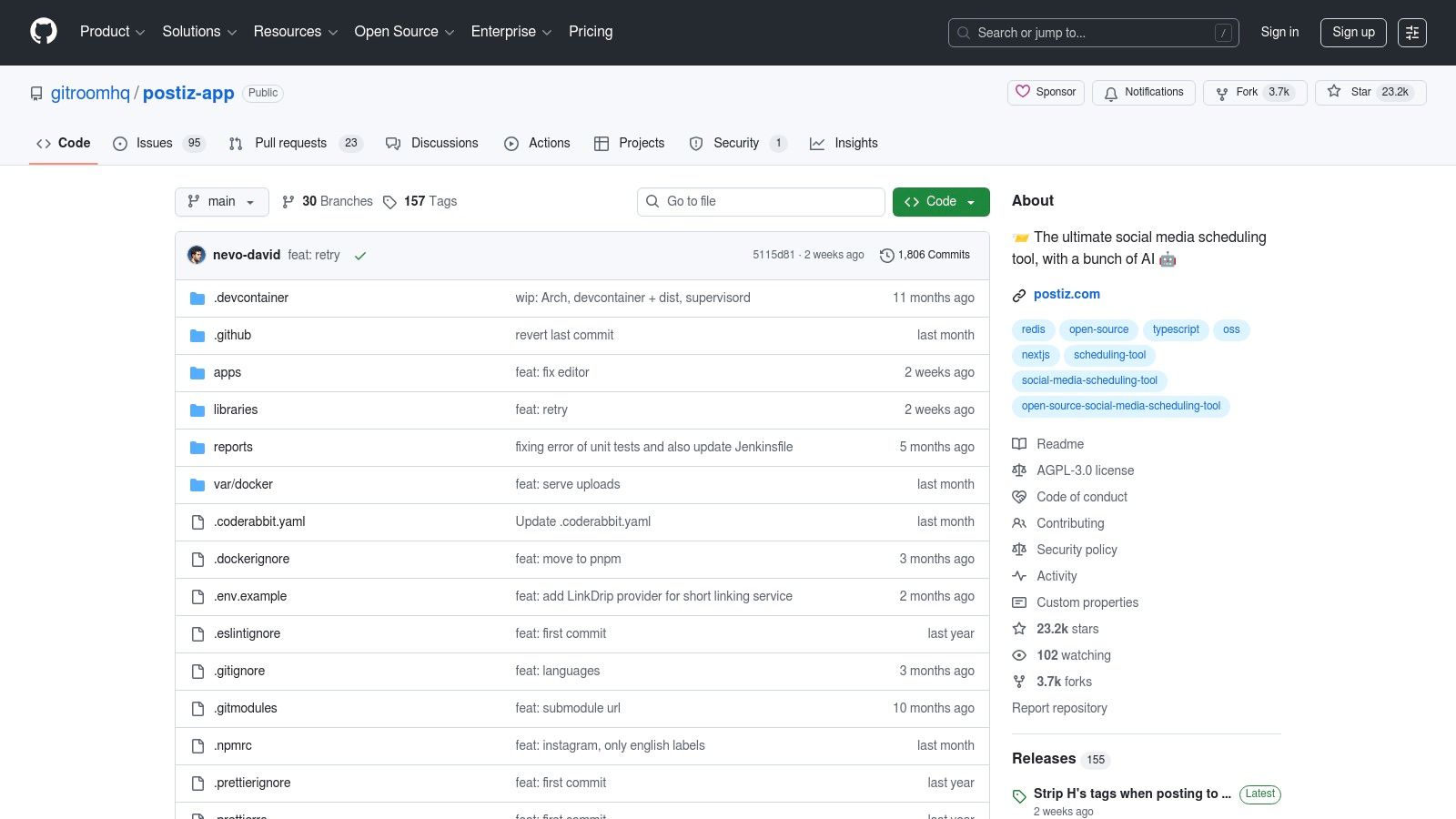Open the Releases 155 heading link
The height and width of the screenshot is (819, 1456).
coord(1061,759)
